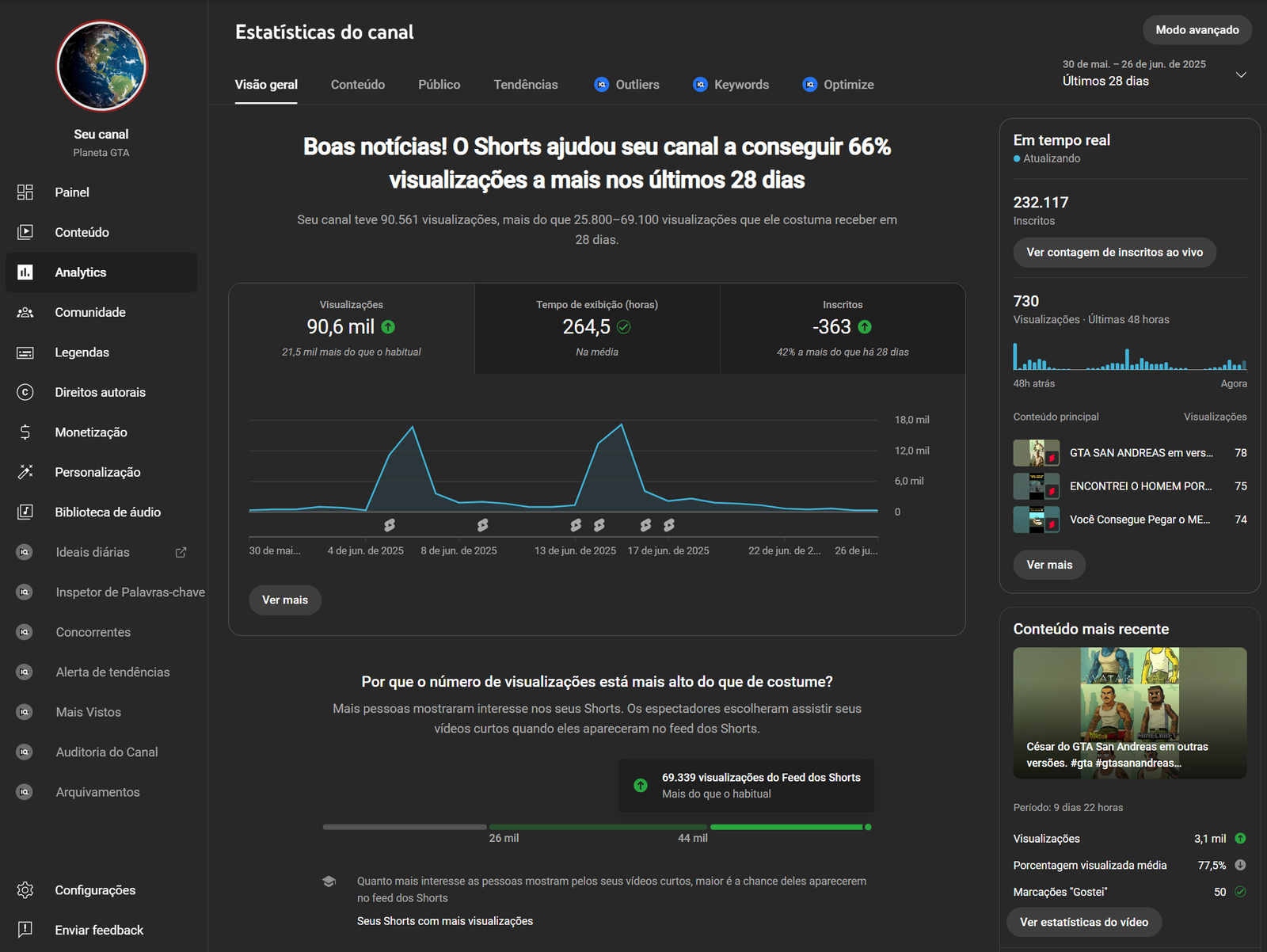Open the Analytics sidebar icon
Screen dimensions: 1267x952
click(25, 272)
